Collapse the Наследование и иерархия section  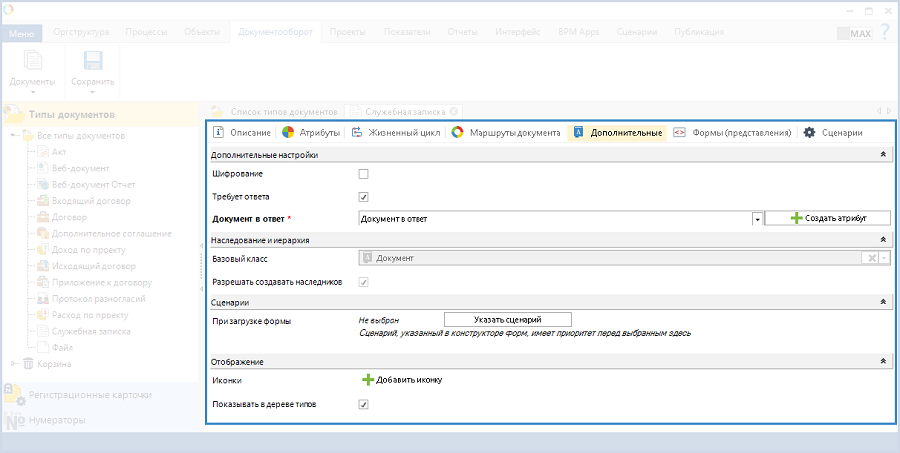tap(882, 240)
